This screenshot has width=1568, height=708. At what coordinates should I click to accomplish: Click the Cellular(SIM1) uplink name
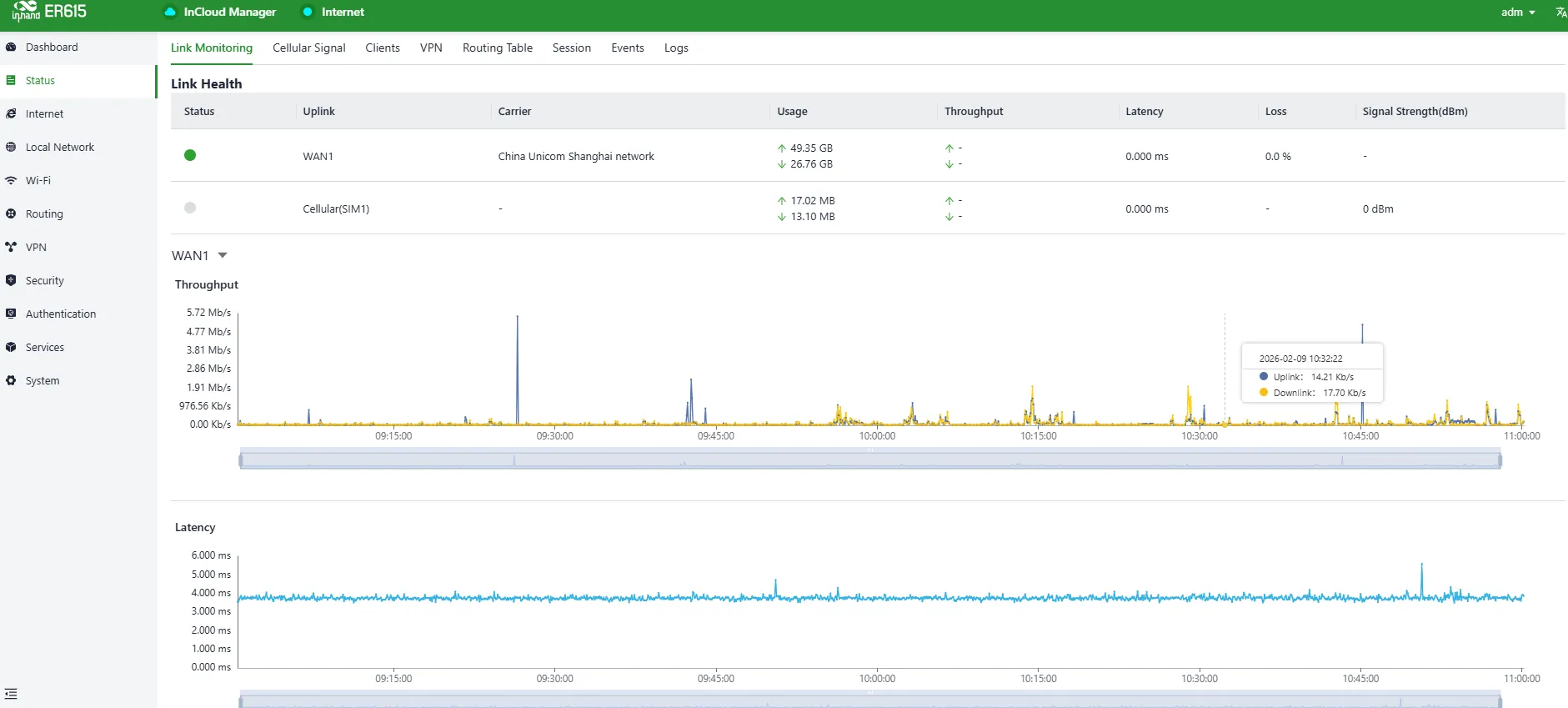click(336, 209)
